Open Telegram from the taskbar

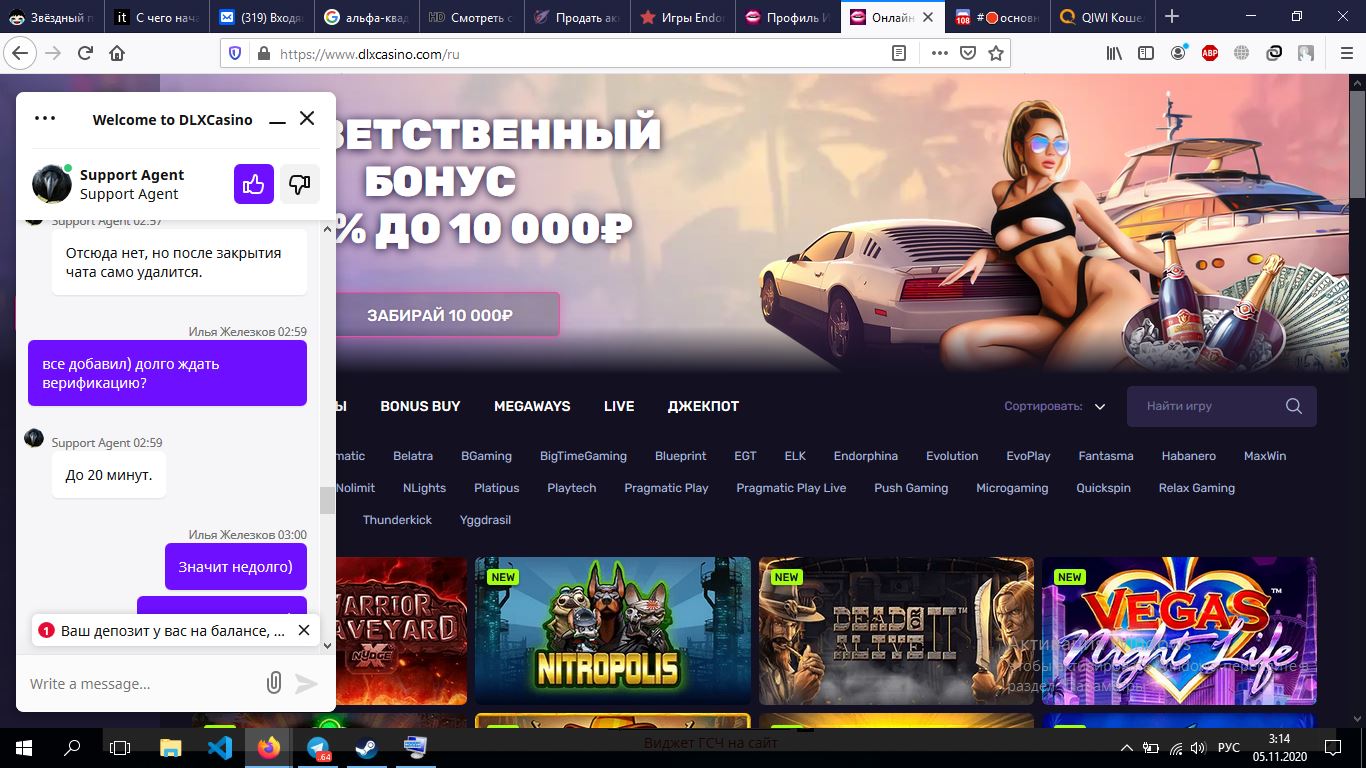point(318,747)
